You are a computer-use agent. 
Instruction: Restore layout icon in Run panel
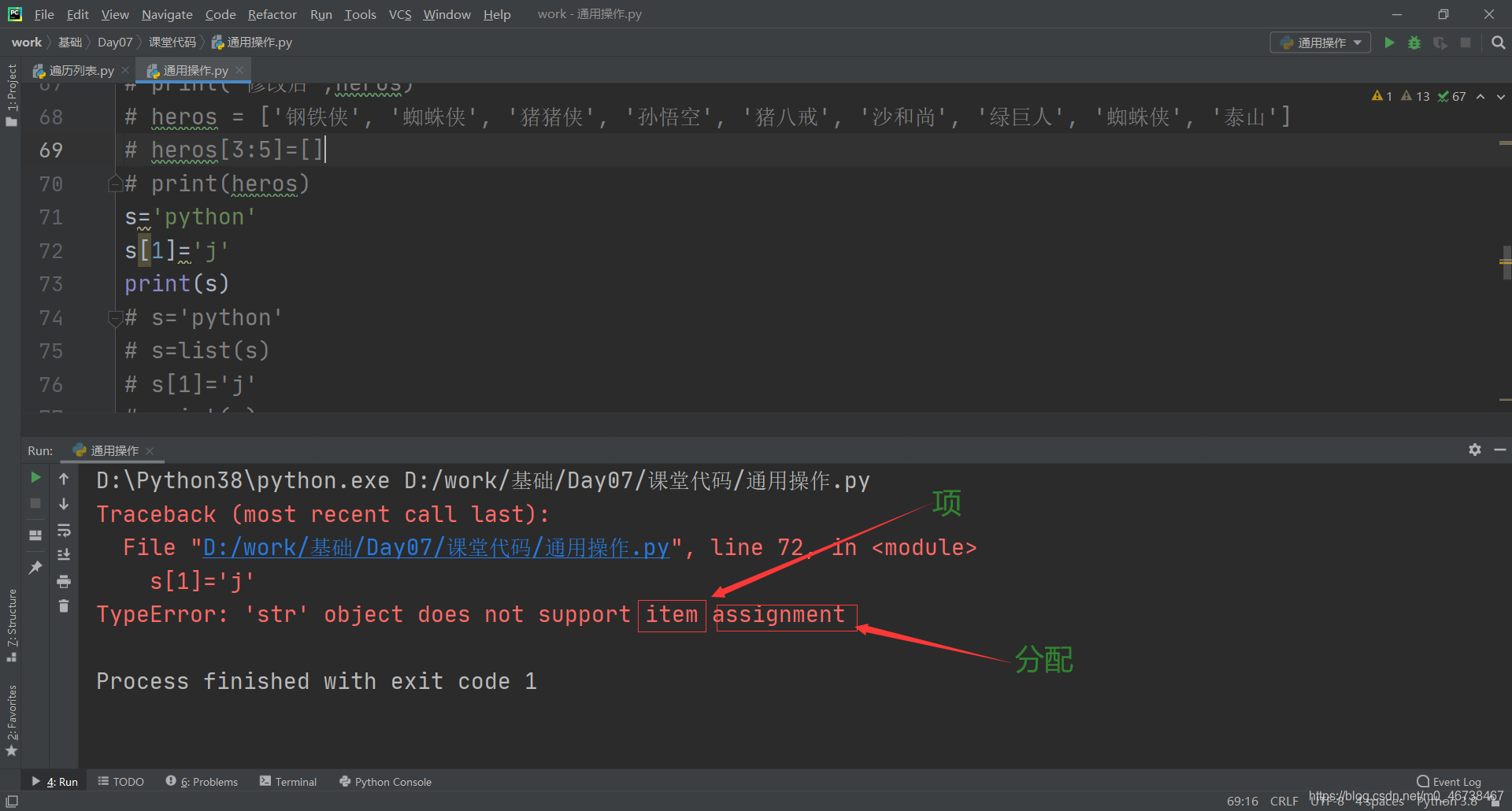[x=35, y=535]
